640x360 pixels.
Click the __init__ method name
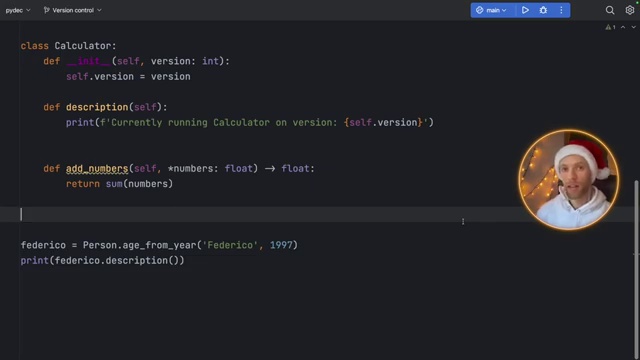(x=89, y=61)
